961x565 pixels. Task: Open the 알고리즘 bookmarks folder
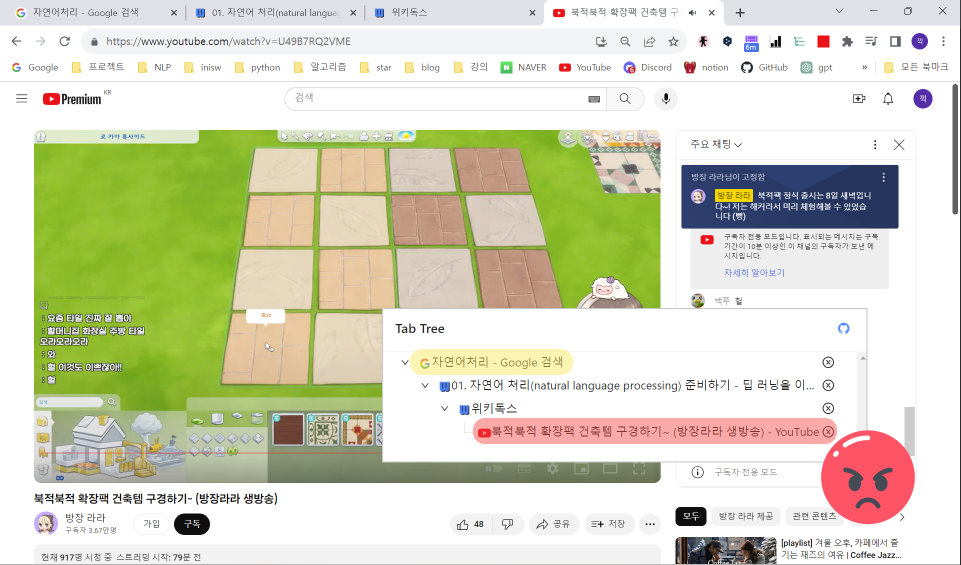[320, 67]
